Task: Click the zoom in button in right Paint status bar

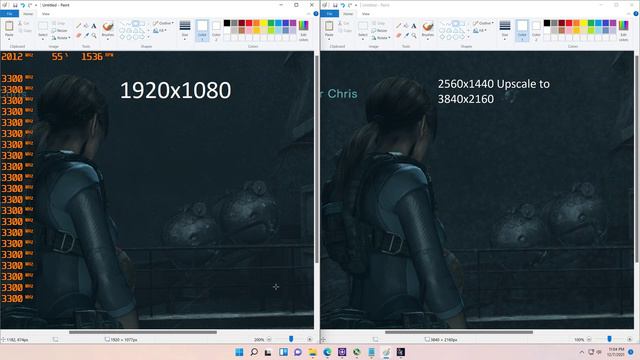Action: 629,339
